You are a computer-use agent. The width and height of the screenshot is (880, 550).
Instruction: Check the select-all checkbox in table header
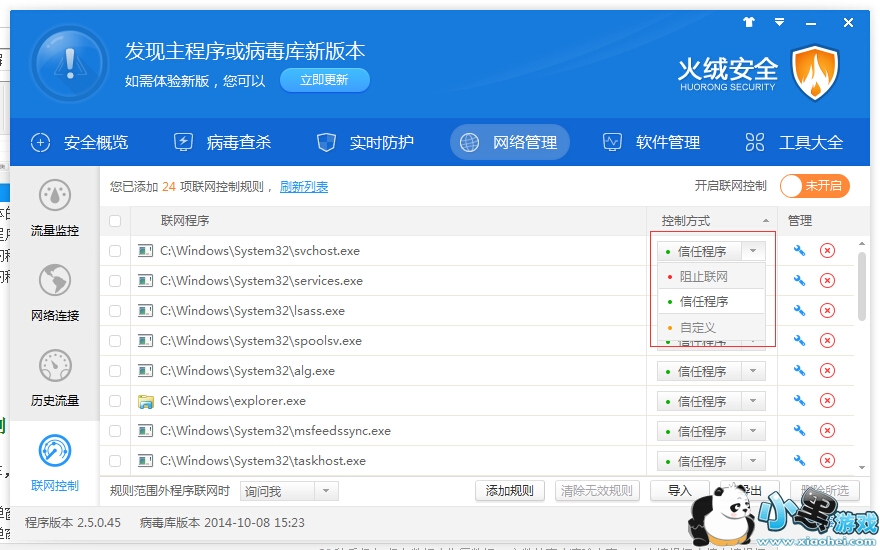tap(115, 221)
